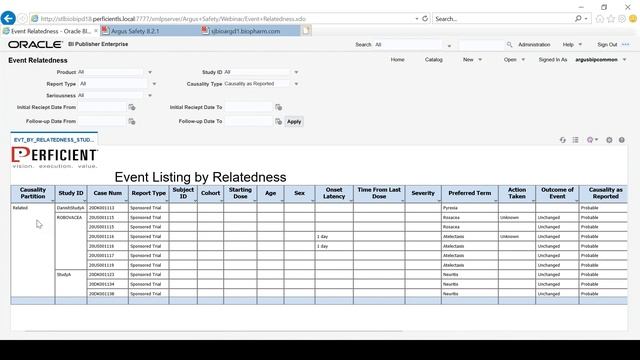Image resolution: width=640 pixels, height=360 pixels.
Task: Click the Case Num column header
Action: 108,193
